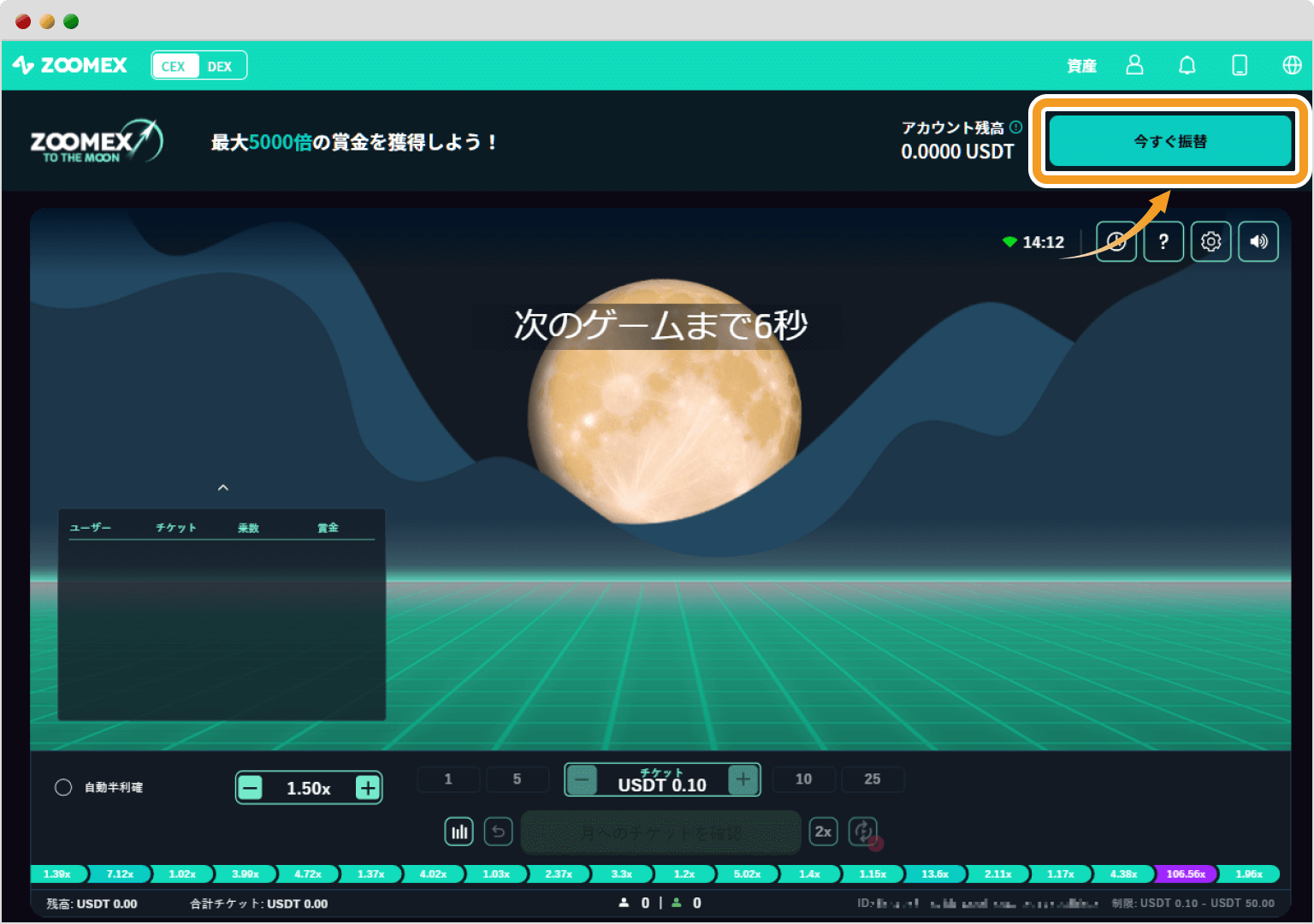Toggle the 2x bet button
Image resolution: width=1314 pixels, height=924 pixels.
pyautogui.click(x=823, y=831)
